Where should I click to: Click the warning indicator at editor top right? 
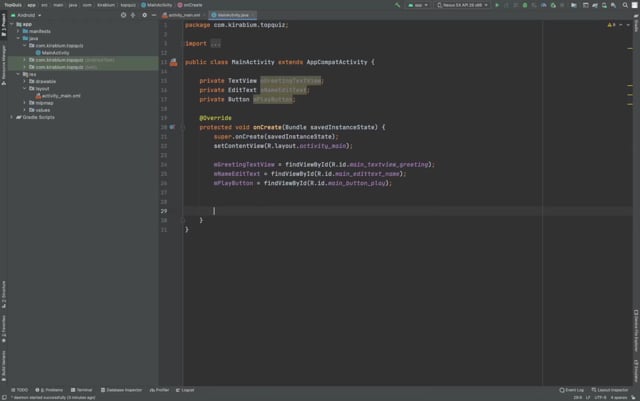[x=611, y=25]
